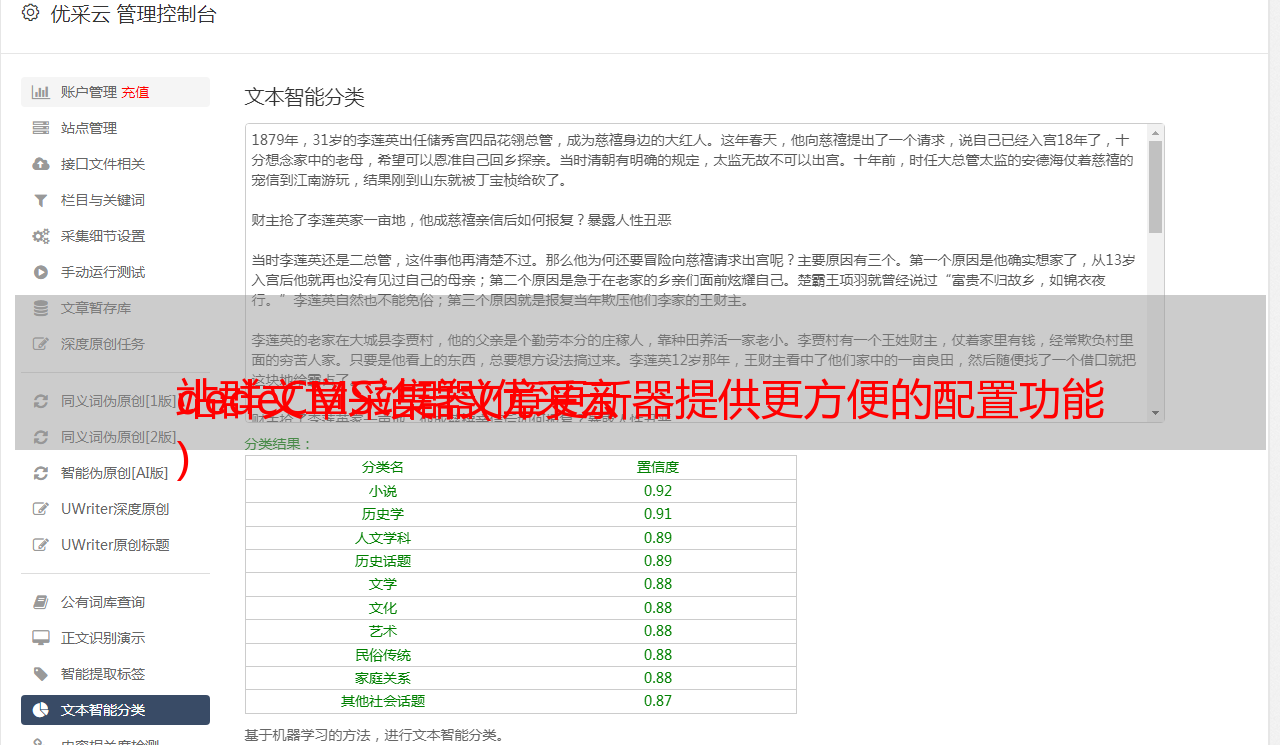Screen dimensions: 1280x745
Task: Click the 人文学科 classification cell
Action: tap(383, 538)
